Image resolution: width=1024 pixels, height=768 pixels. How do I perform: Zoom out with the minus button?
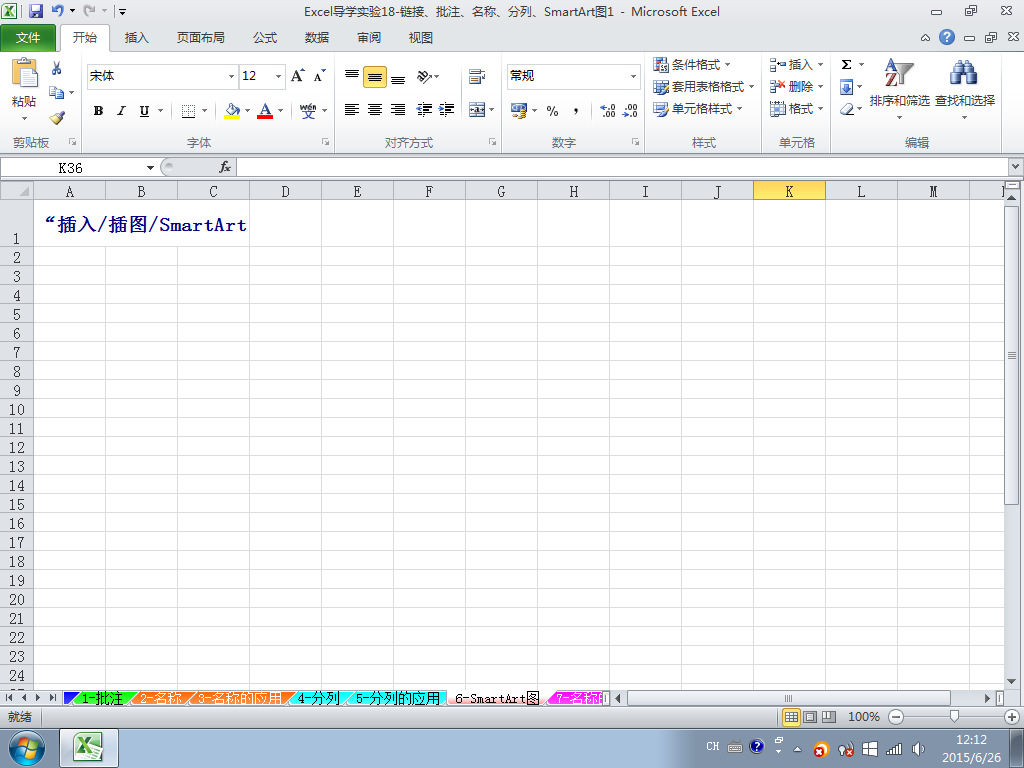896,717
